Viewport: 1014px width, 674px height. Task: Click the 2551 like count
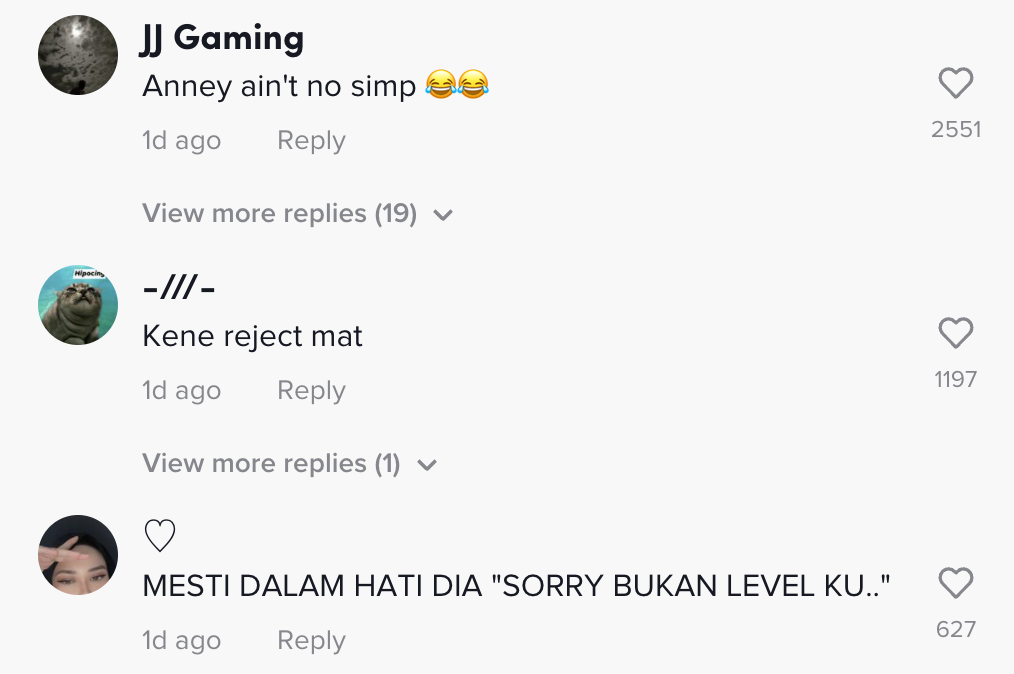pyautogui.click(x=956, y=129)
